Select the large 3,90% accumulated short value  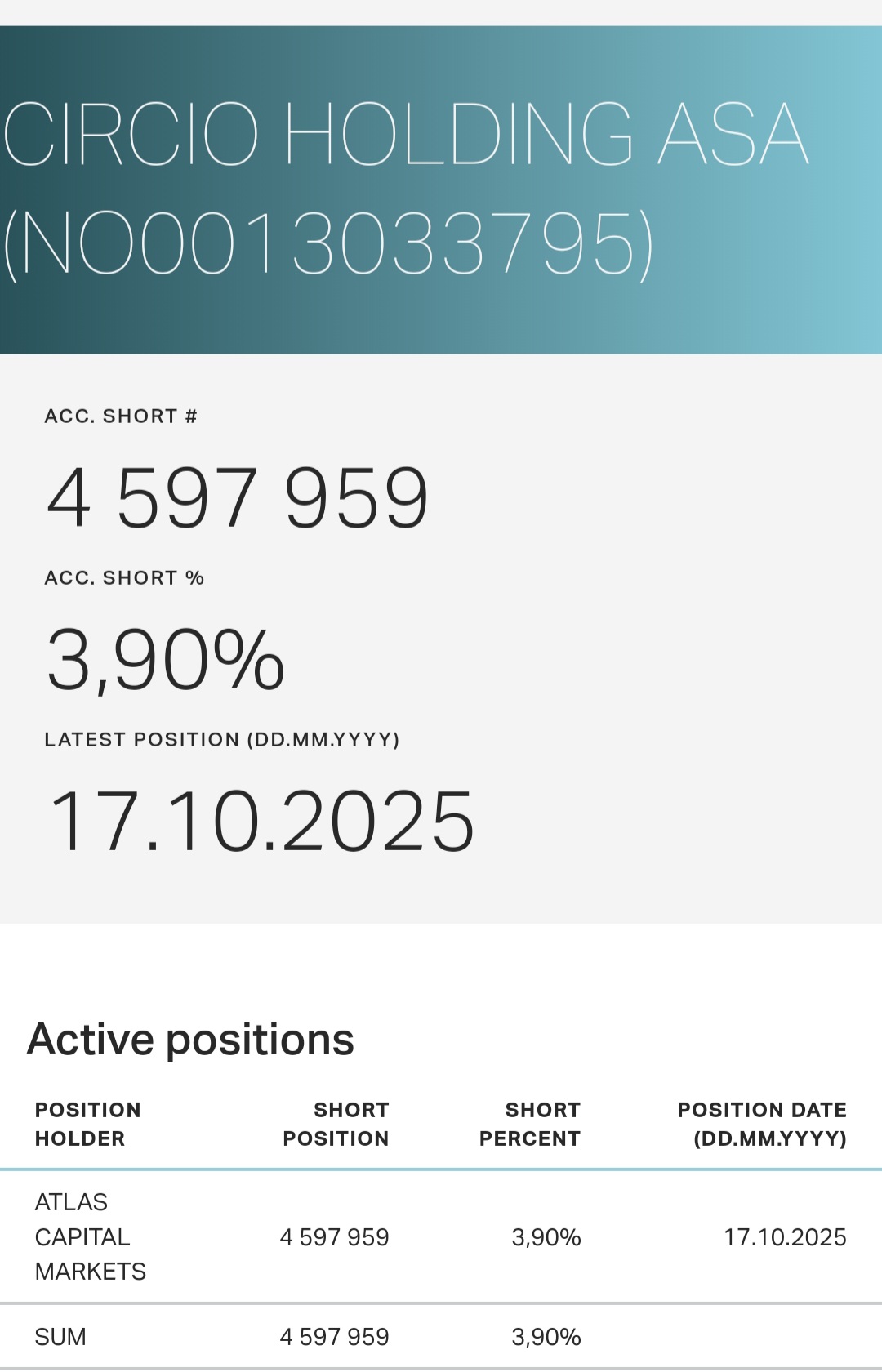click(x=166, y=659)
